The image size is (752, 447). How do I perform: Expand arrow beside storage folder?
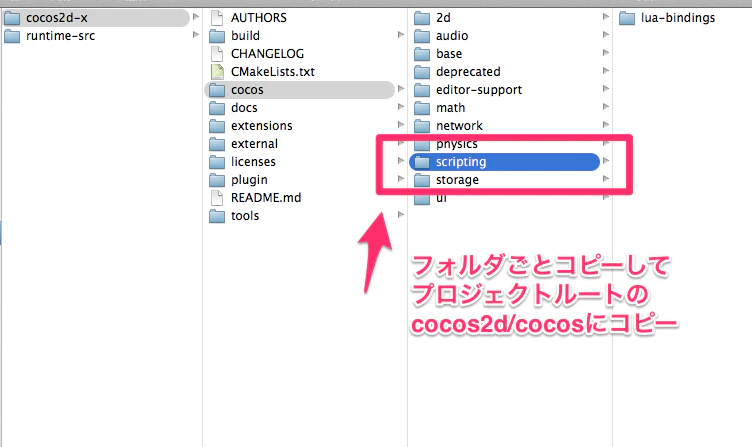[x=606, y=178]
